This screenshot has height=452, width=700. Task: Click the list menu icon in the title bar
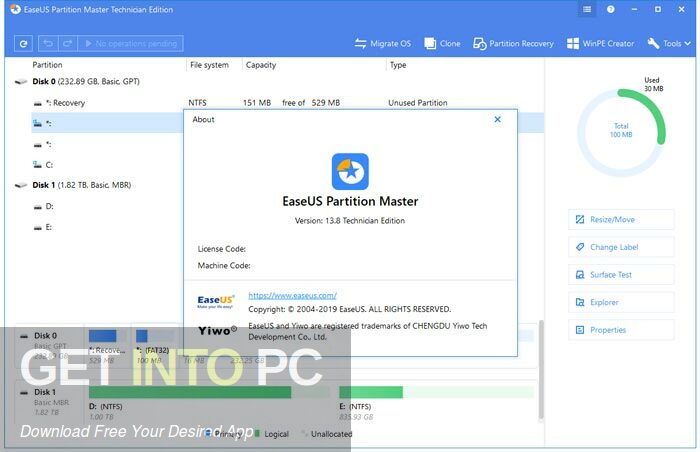point(587,9)
